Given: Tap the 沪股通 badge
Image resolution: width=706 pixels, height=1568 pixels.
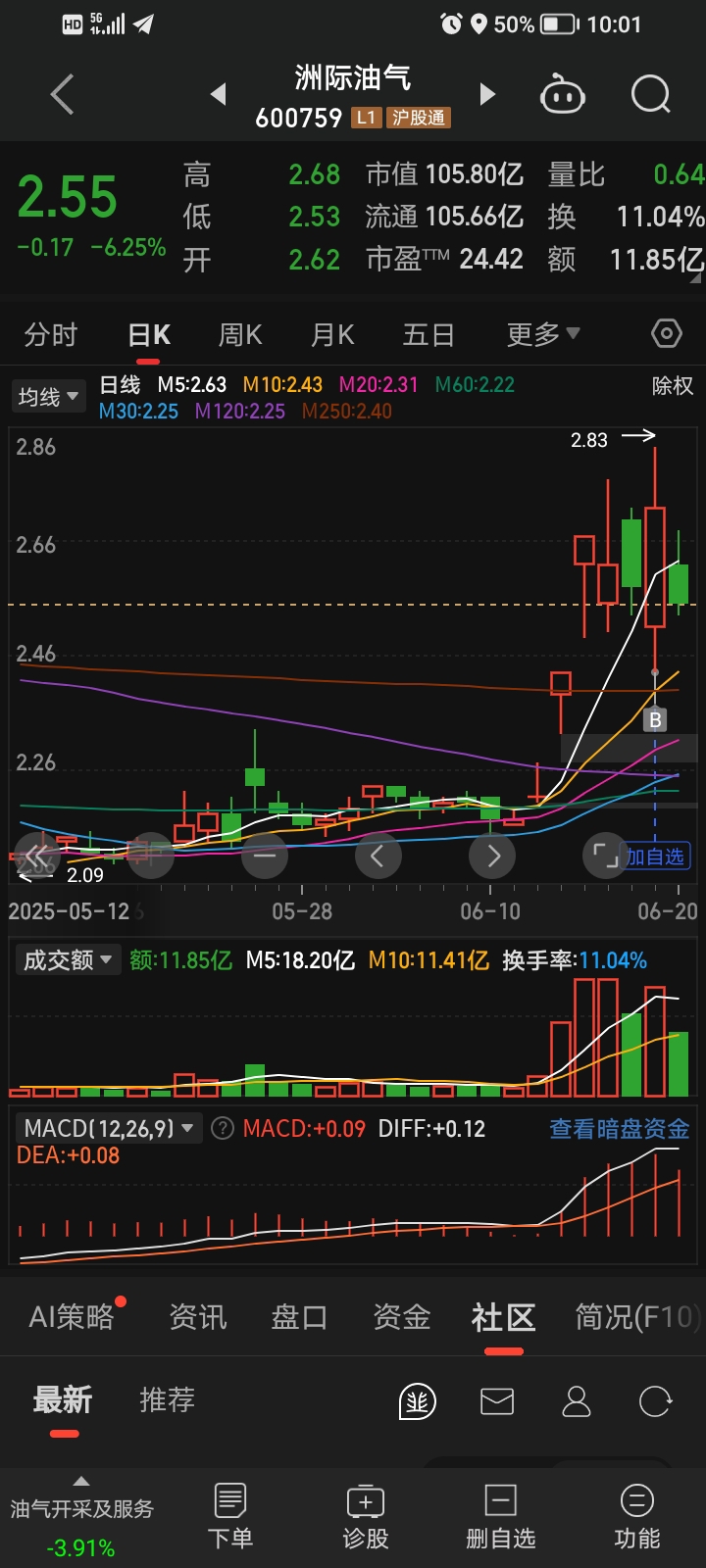Looking at the screenshot, I should click(x=419, y=118).
